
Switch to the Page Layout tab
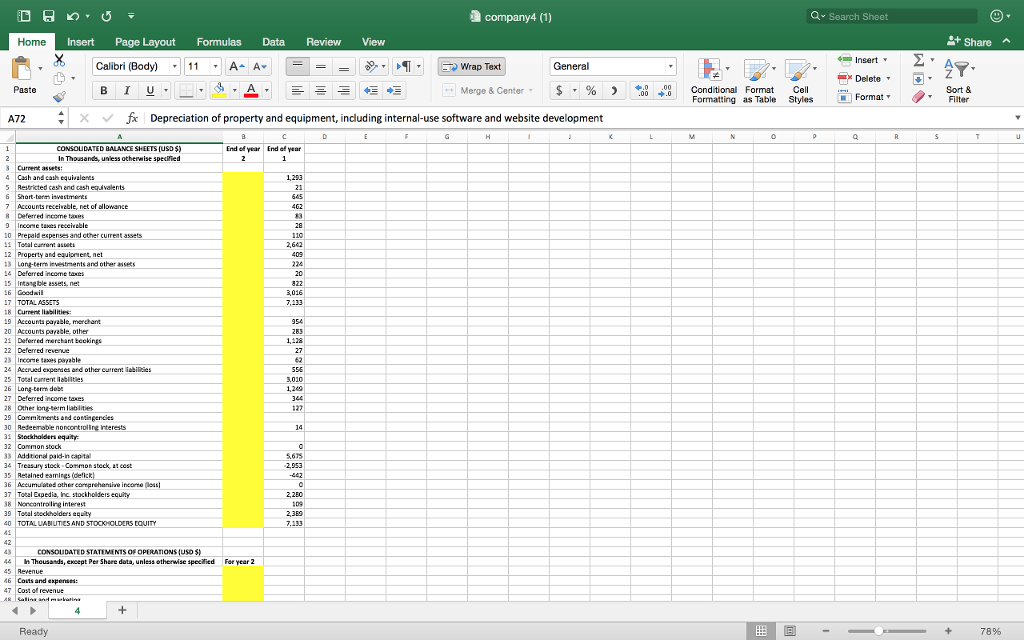(x=145, y=42)
